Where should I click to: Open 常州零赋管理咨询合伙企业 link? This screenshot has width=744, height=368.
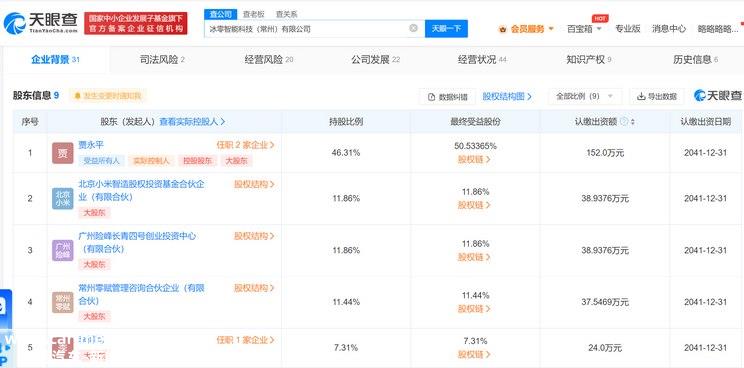141,294
